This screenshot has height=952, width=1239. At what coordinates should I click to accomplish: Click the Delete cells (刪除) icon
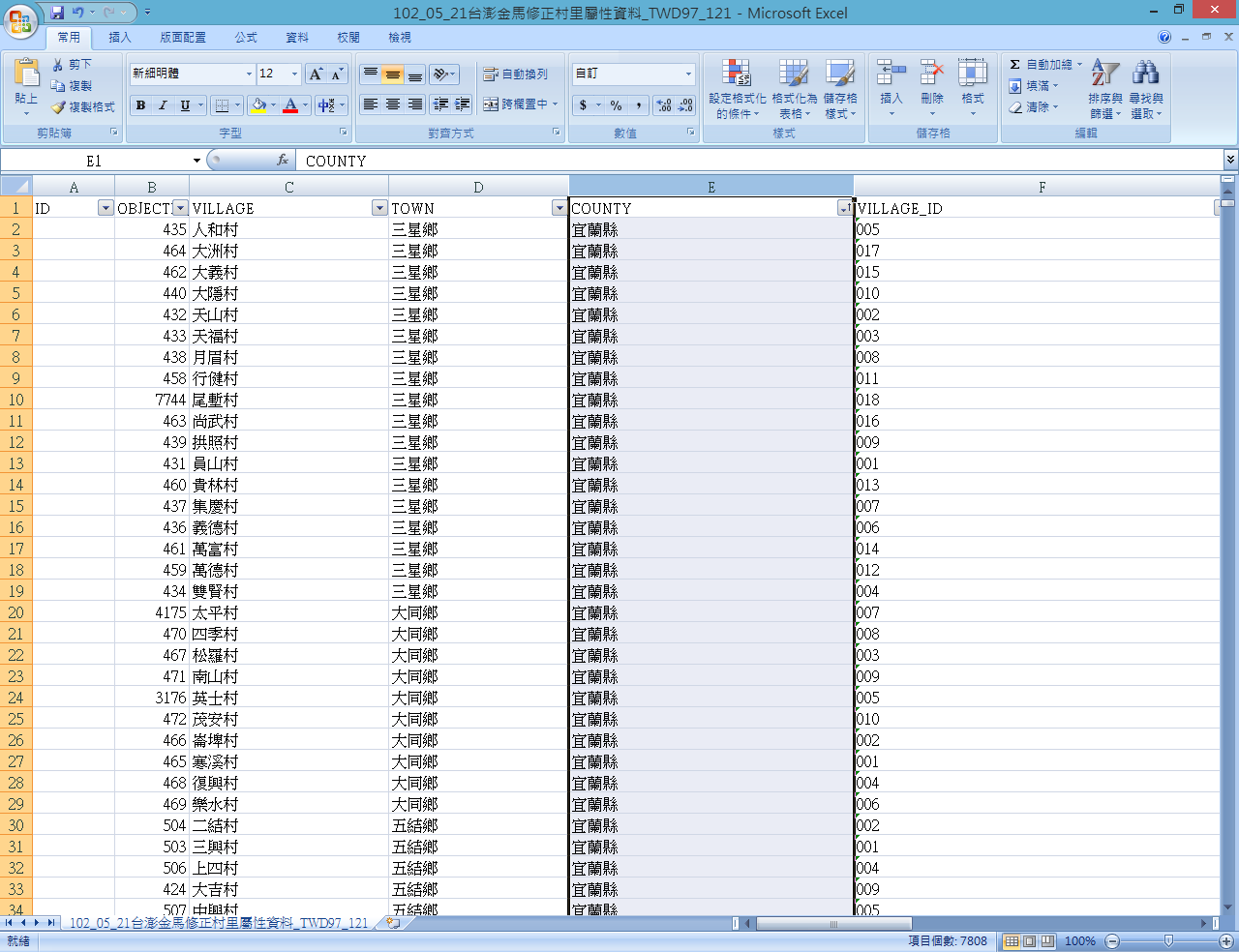click(931, 74)
